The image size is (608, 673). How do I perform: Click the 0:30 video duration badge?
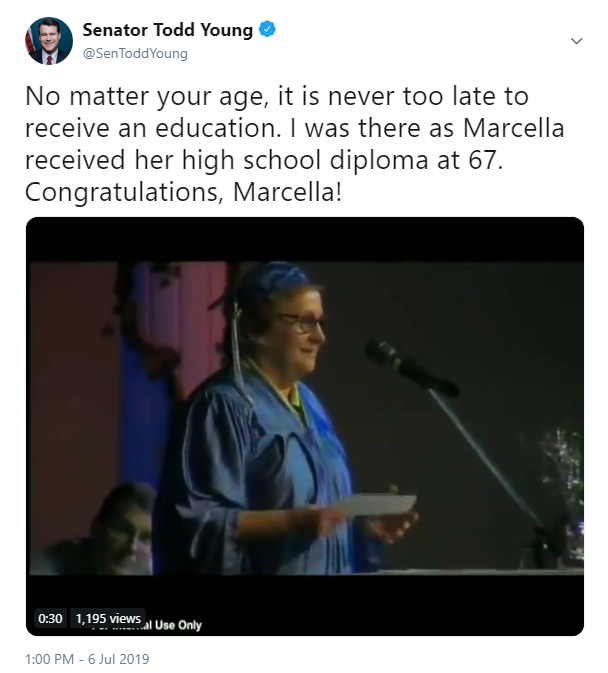click(50, 618)
